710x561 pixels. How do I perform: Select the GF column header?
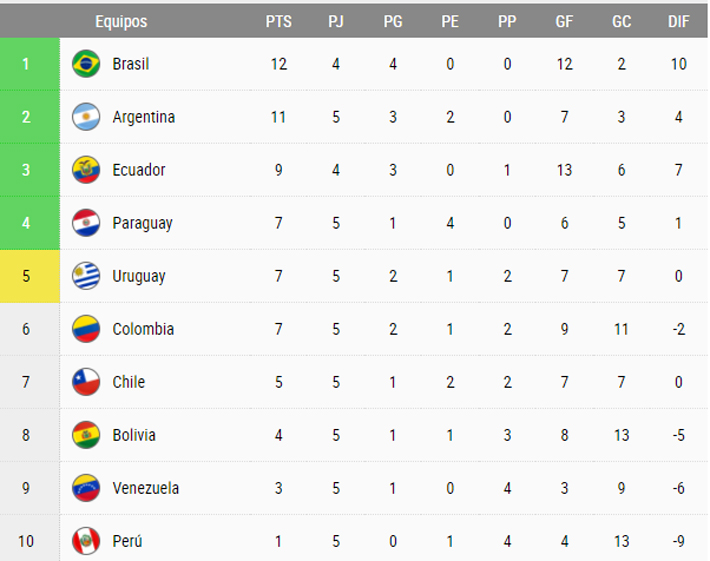click(564, 21)
